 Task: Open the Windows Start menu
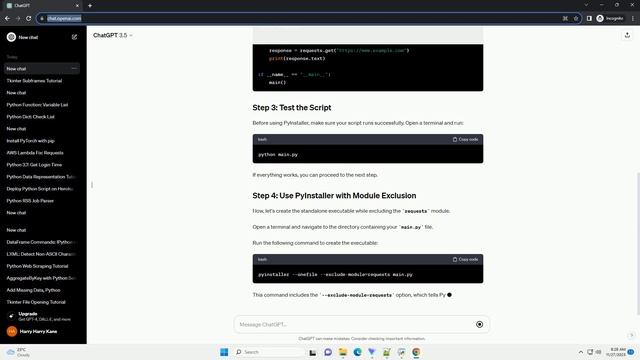[x=224, y=352]
